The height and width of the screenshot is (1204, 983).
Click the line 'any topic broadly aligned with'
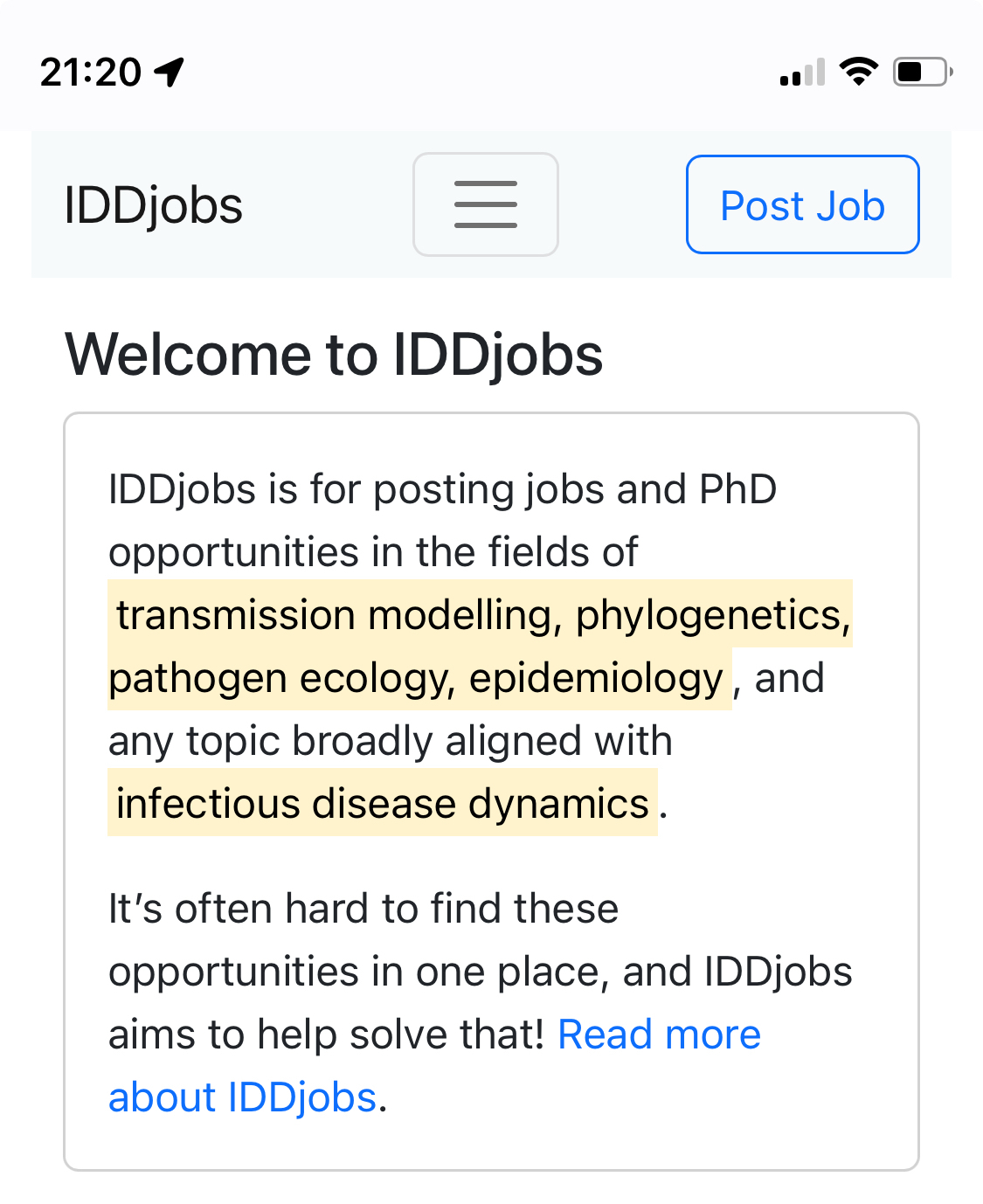coord(390,741)
